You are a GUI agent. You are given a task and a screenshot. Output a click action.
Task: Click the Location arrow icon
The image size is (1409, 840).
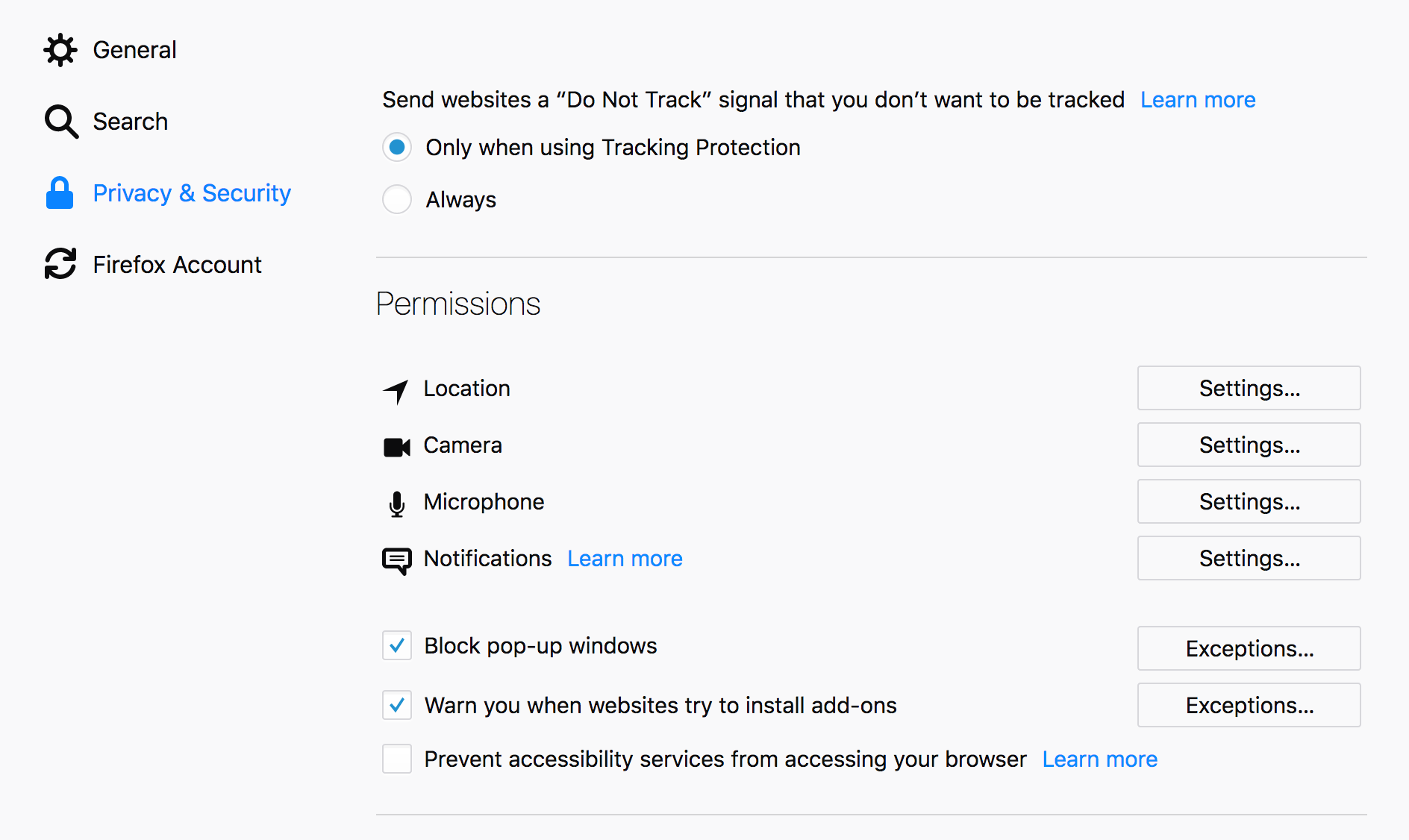click(396, 390)
